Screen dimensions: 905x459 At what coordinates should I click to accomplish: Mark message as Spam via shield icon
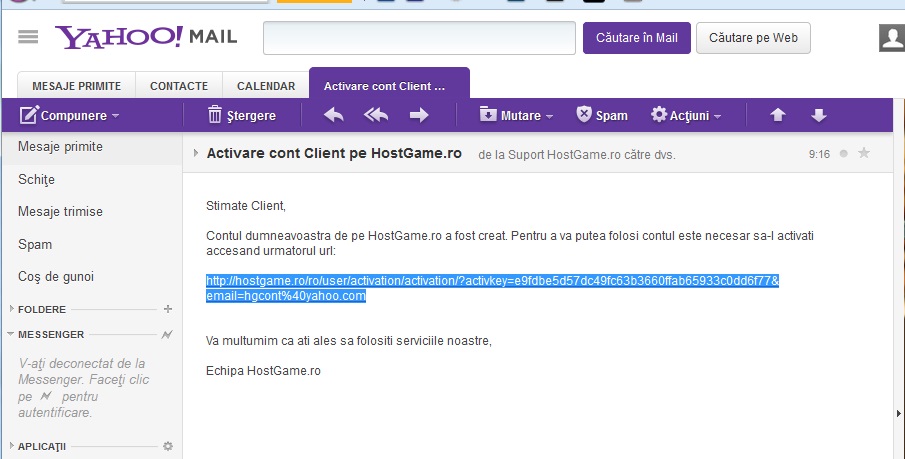click(x=584, y=114)
